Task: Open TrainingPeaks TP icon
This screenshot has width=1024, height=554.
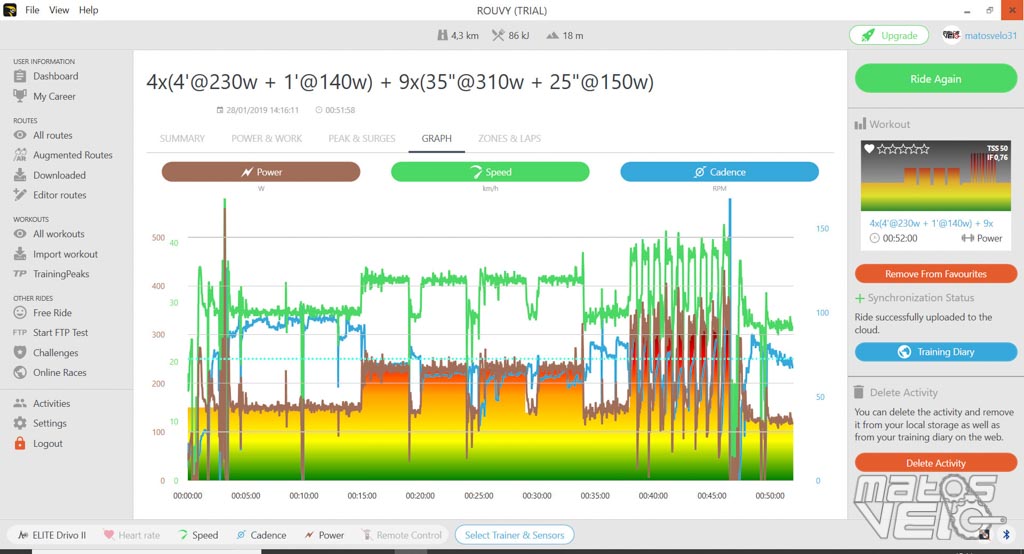Action: [20, 274]
